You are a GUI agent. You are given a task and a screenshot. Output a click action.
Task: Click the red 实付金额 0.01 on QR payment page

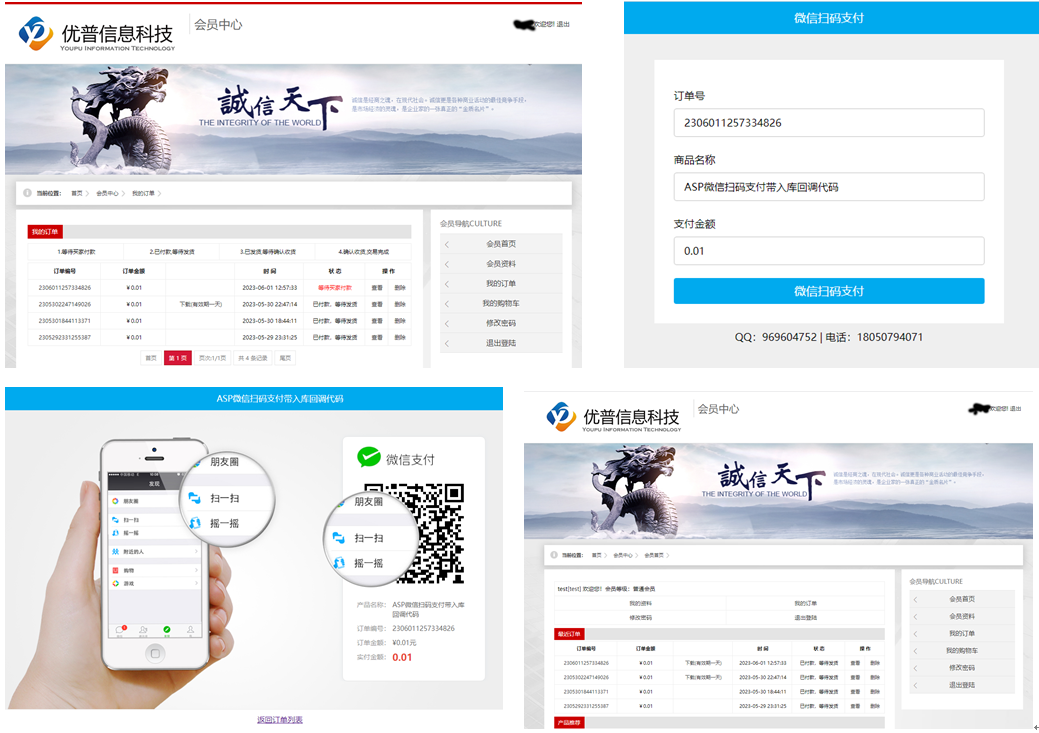pos(402,657)
